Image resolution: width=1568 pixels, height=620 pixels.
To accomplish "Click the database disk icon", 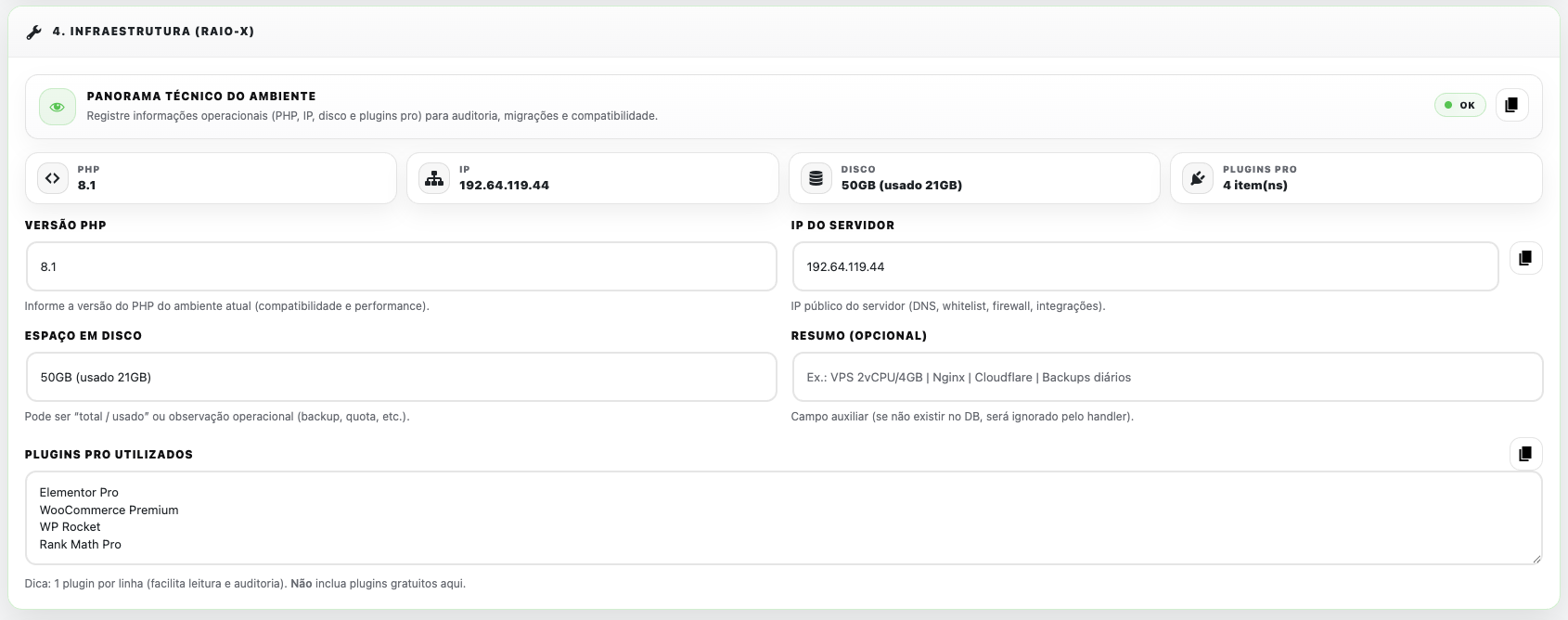I will tap(816, 178).
